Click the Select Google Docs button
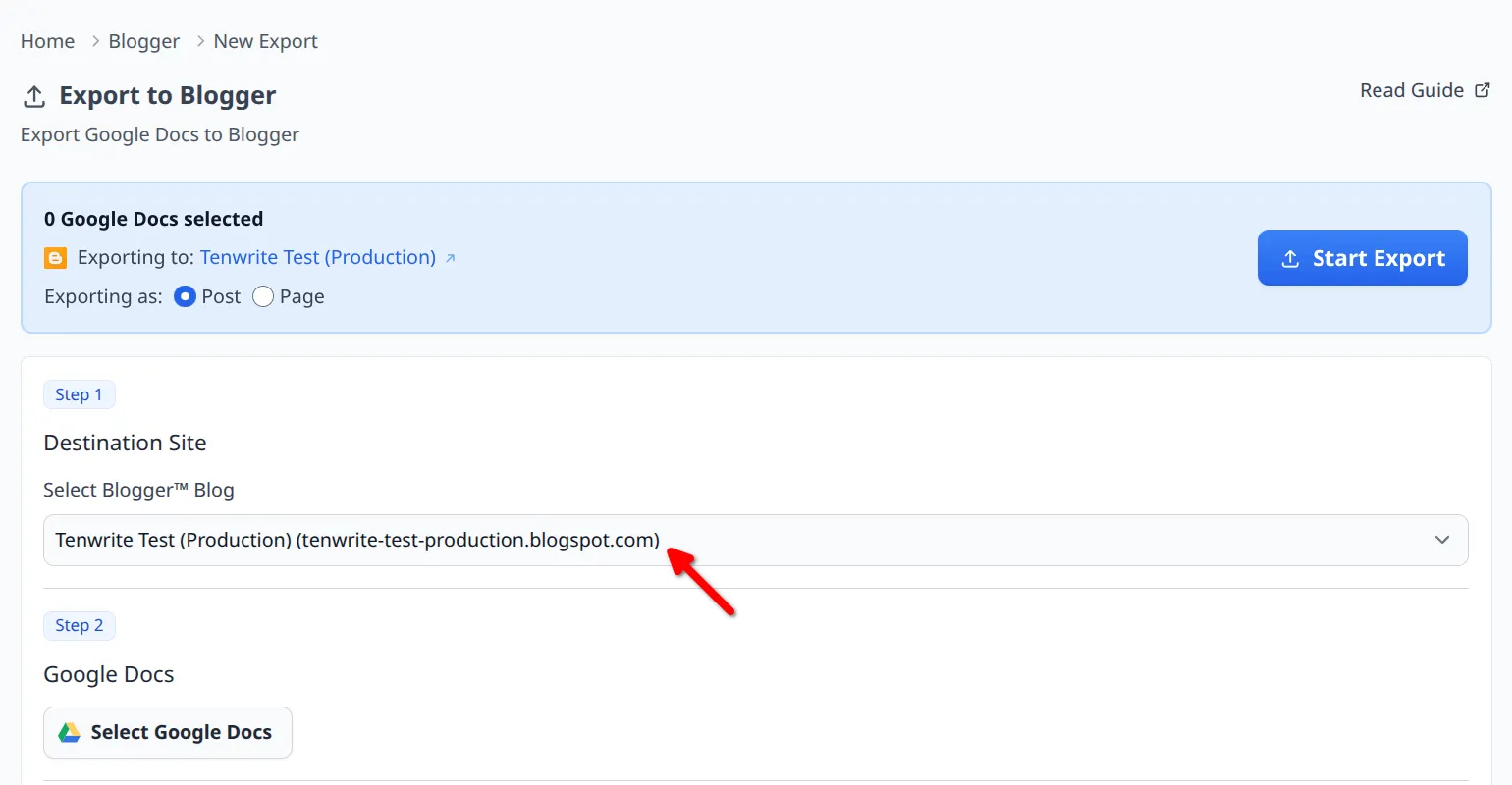The image size is (1512, 785). click(x=167, y=731)
